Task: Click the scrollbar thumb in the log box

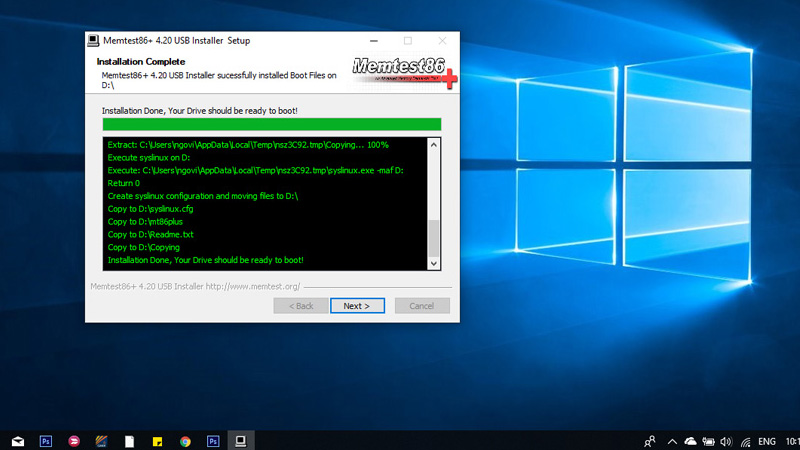Action: tap(434, 238)
